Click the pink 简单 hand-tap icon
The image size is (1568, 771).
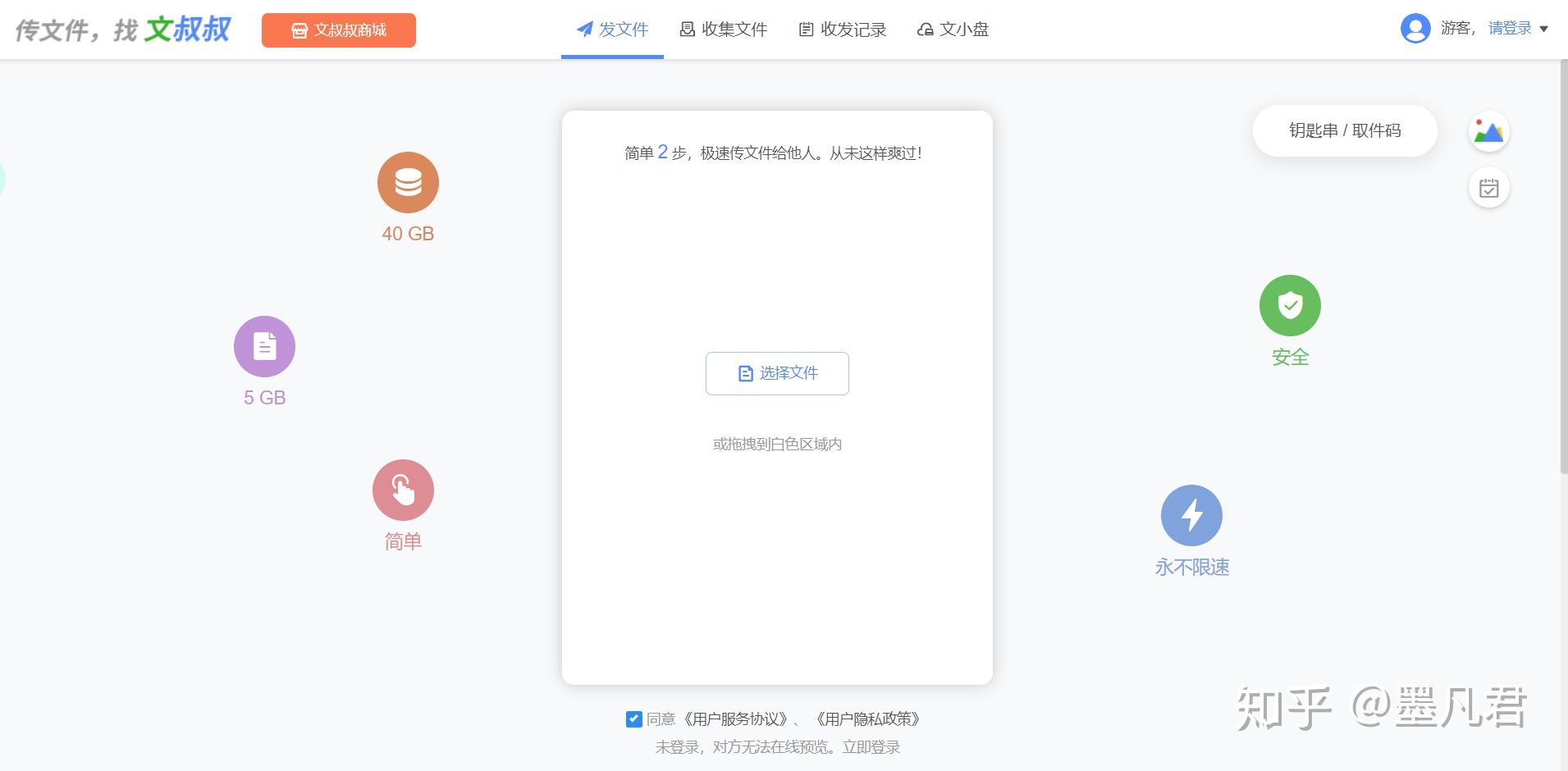tap(403, 490)
